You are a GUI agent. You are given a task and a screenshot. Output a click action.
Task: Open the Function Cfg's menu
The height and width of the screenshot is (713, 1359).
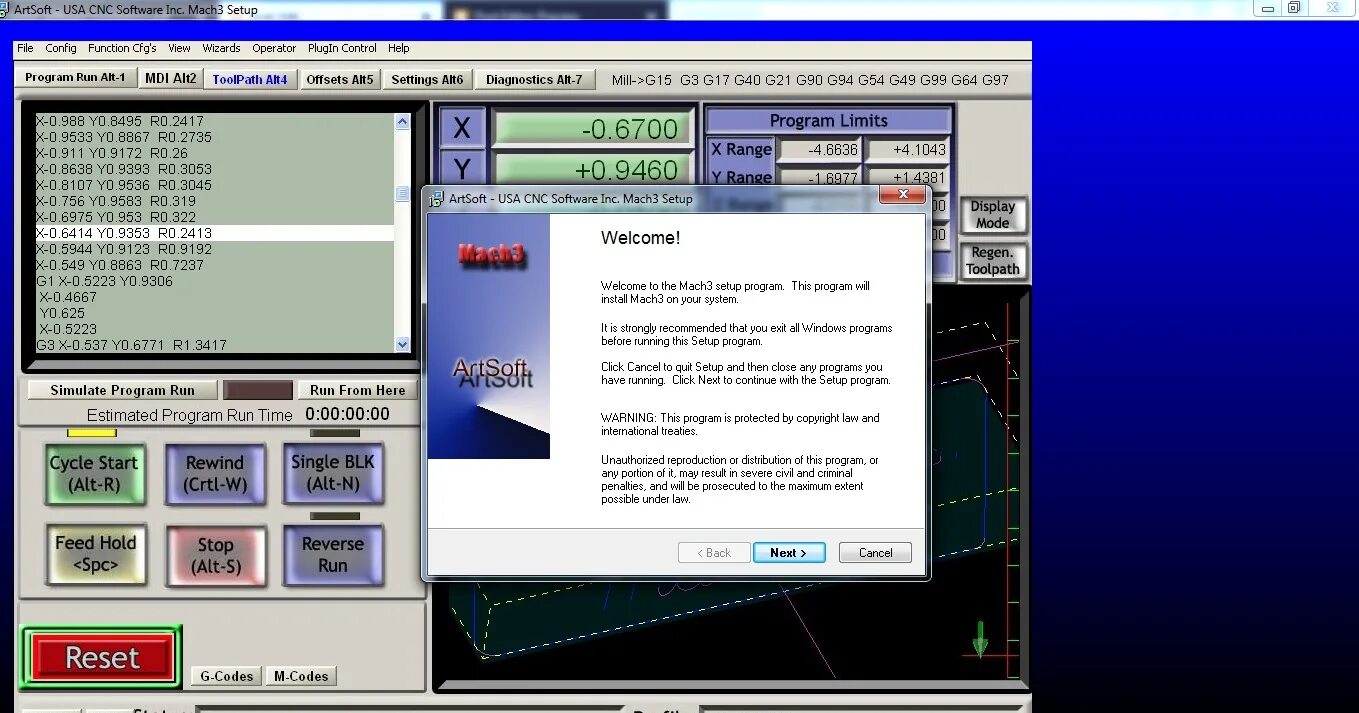click(x=122, y=48)
